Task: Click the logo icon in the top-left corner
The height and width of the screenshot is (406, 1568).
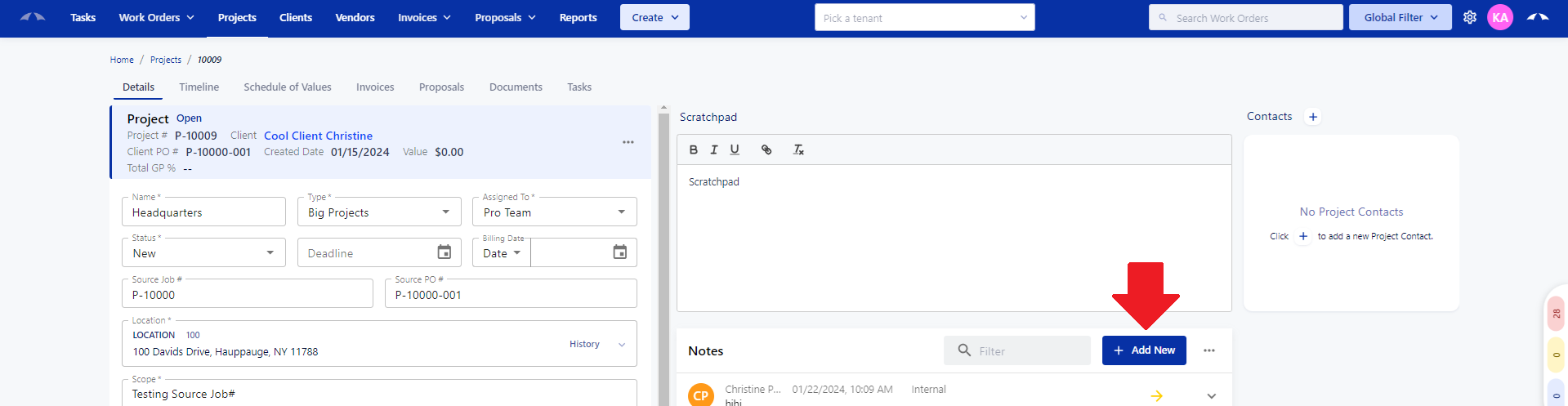Action: 33,17
